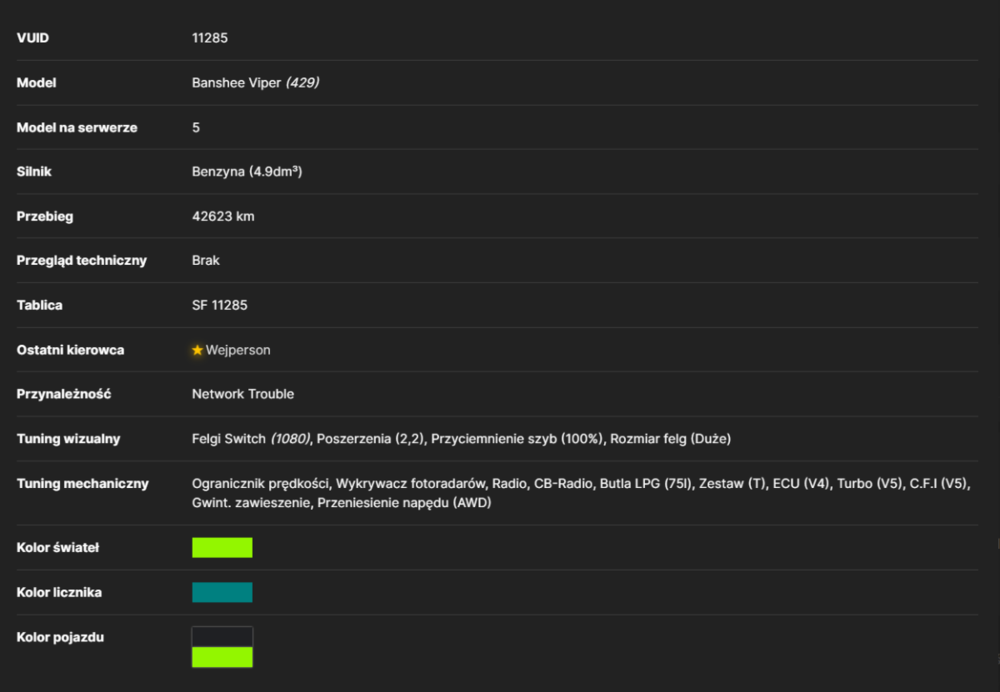The height and width of the screenshot is (692, 1000).
Task: Select the green Kolor świateł swatch
Action: point(222,547)
